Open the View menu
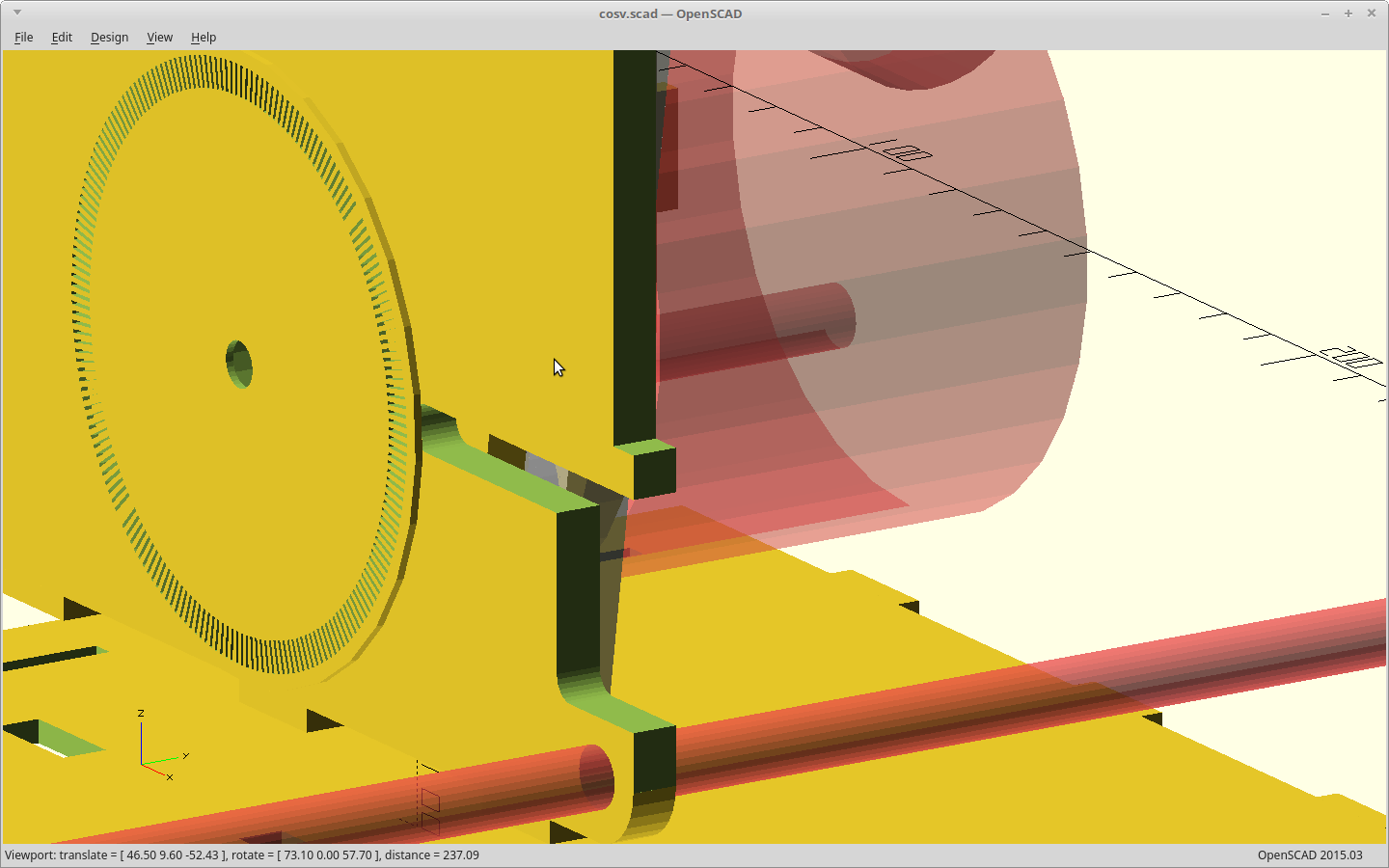This screenshot has width=1389, height=868. pos(159,38)
